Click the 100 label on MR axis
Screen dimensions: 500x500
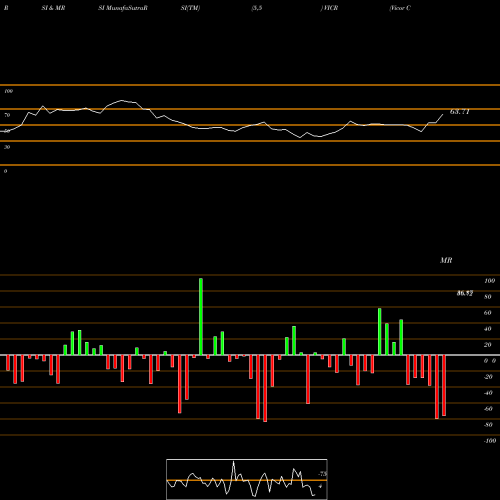pos(489,281)
